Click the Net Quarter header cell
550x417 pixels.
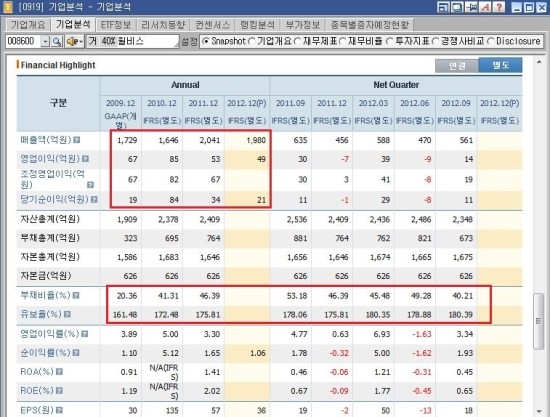click(396, 85)
